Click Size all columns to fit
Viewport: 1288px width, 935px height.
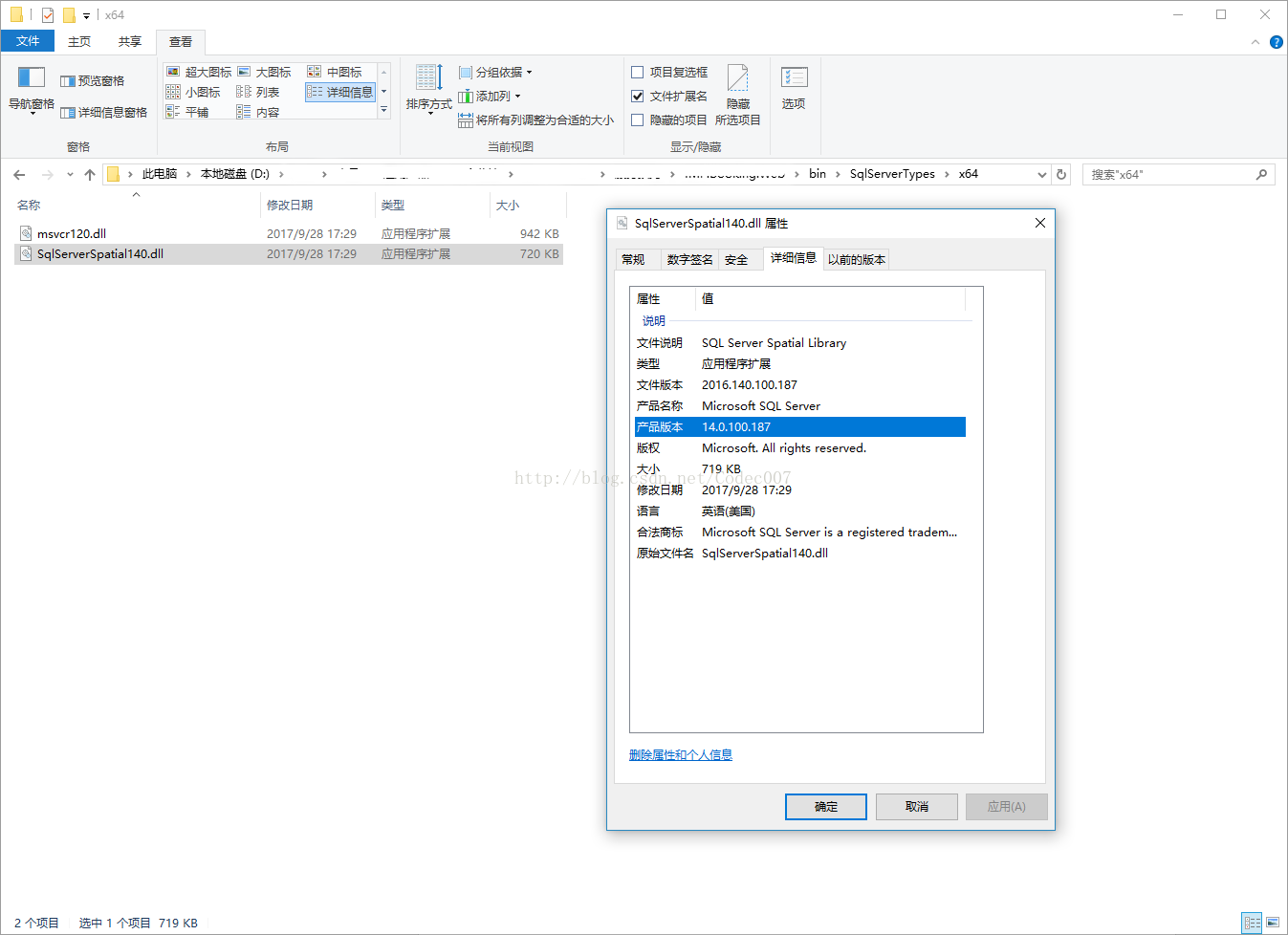pos(535,120)
